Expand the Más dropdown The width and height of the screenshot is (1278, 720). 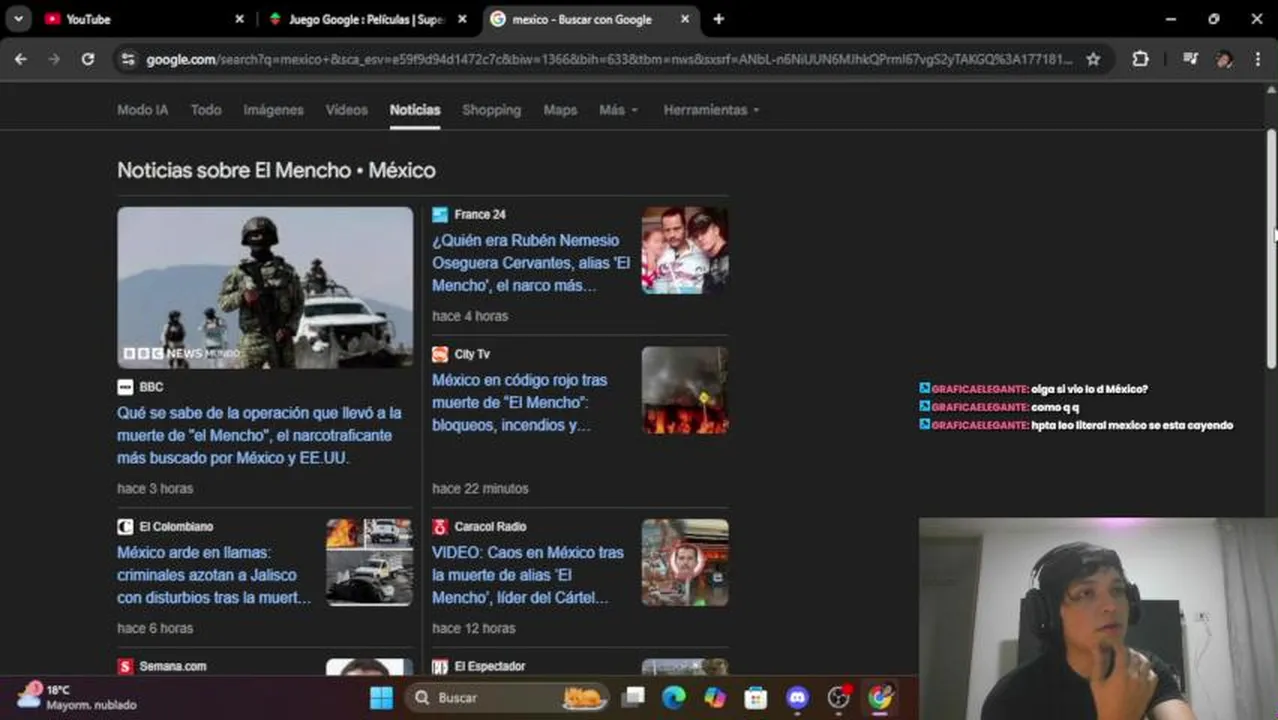[618, 110]
